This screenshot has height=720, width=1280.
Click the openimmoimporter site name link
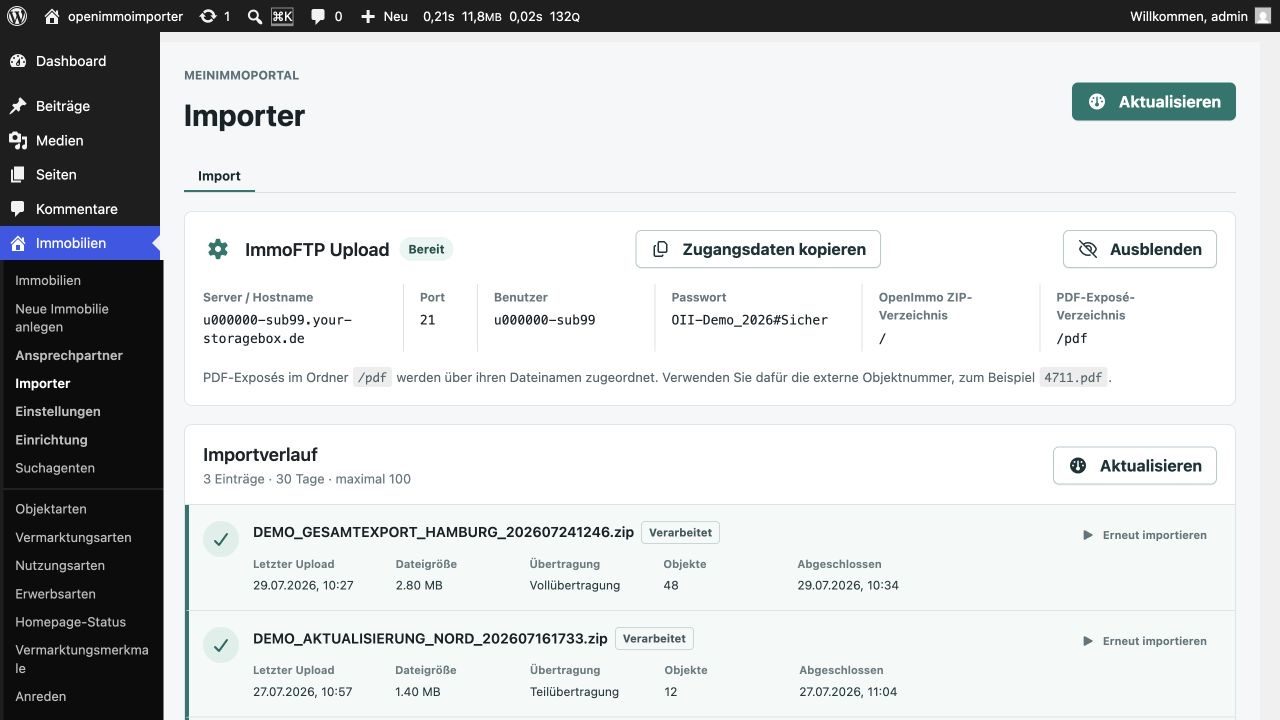point(125,16)
